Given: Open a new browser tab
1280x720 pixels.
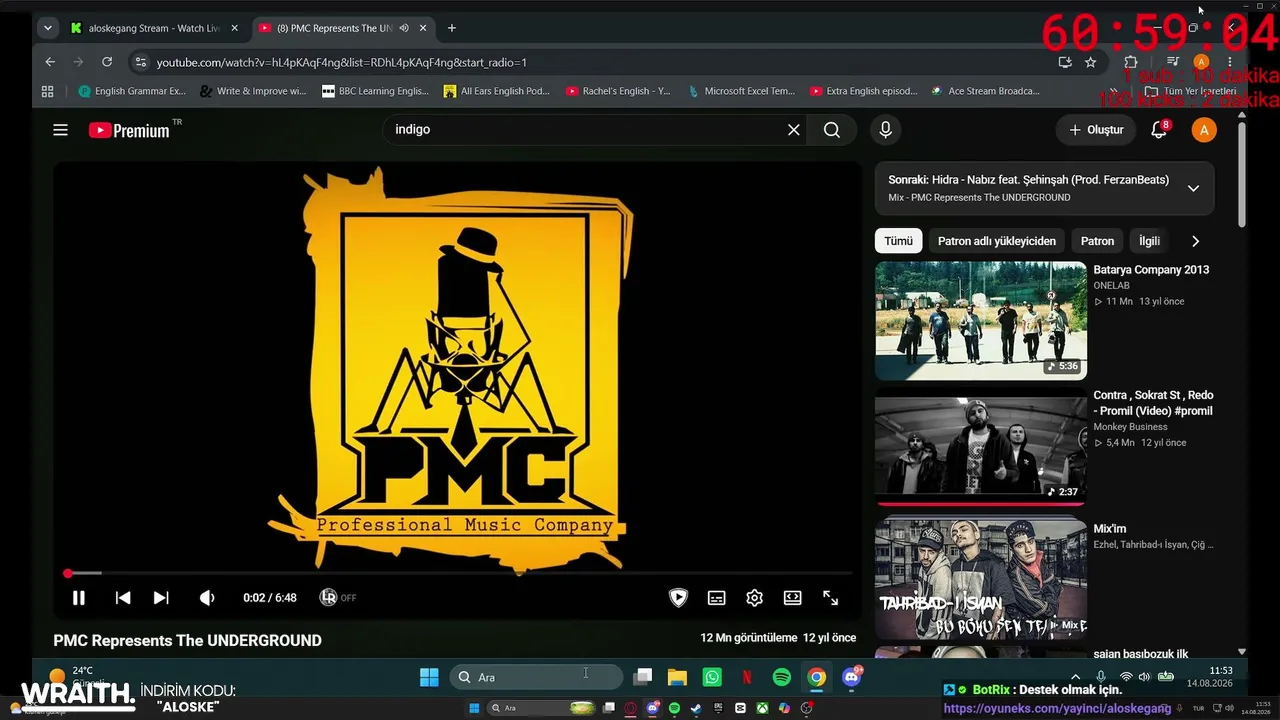Looking at the screenshot, I should tap(452, 28).
